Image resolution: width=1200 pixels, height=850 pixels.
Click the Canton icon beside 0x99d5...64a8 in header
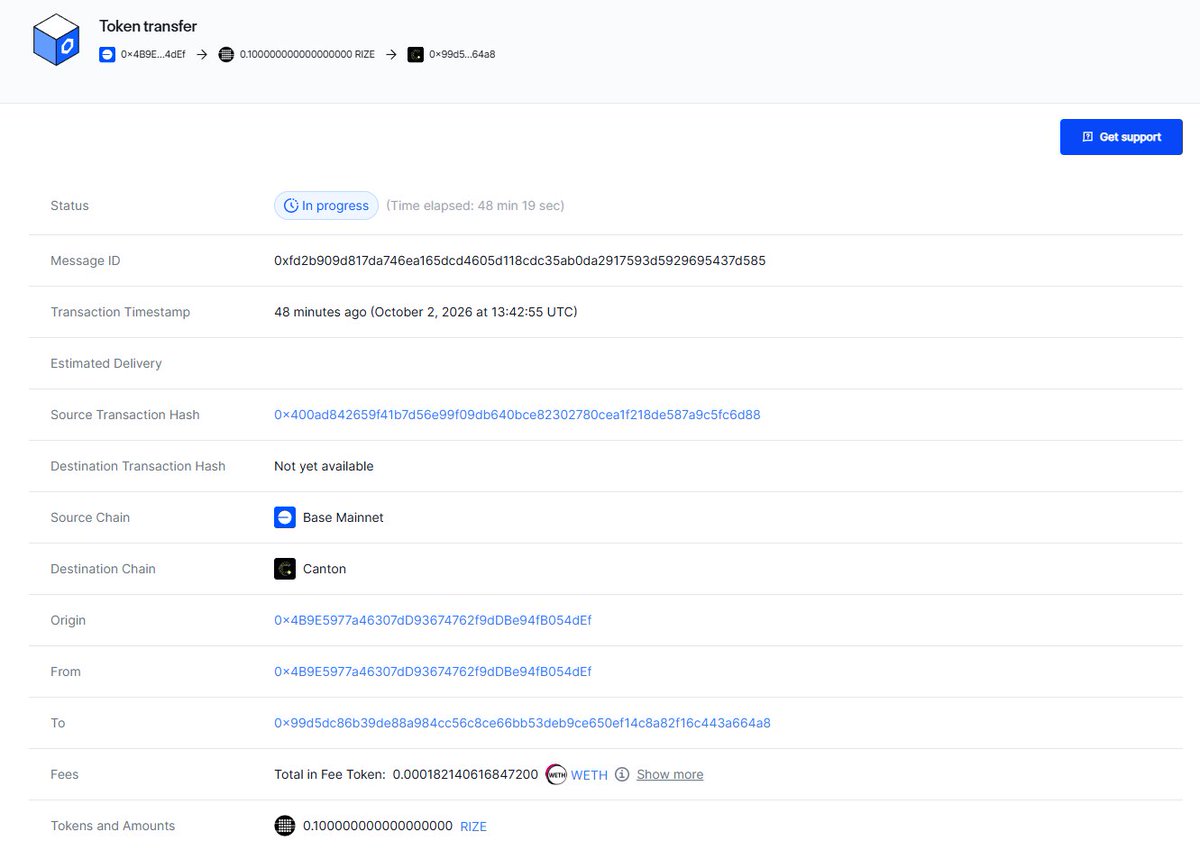click(x=415, y=55)
